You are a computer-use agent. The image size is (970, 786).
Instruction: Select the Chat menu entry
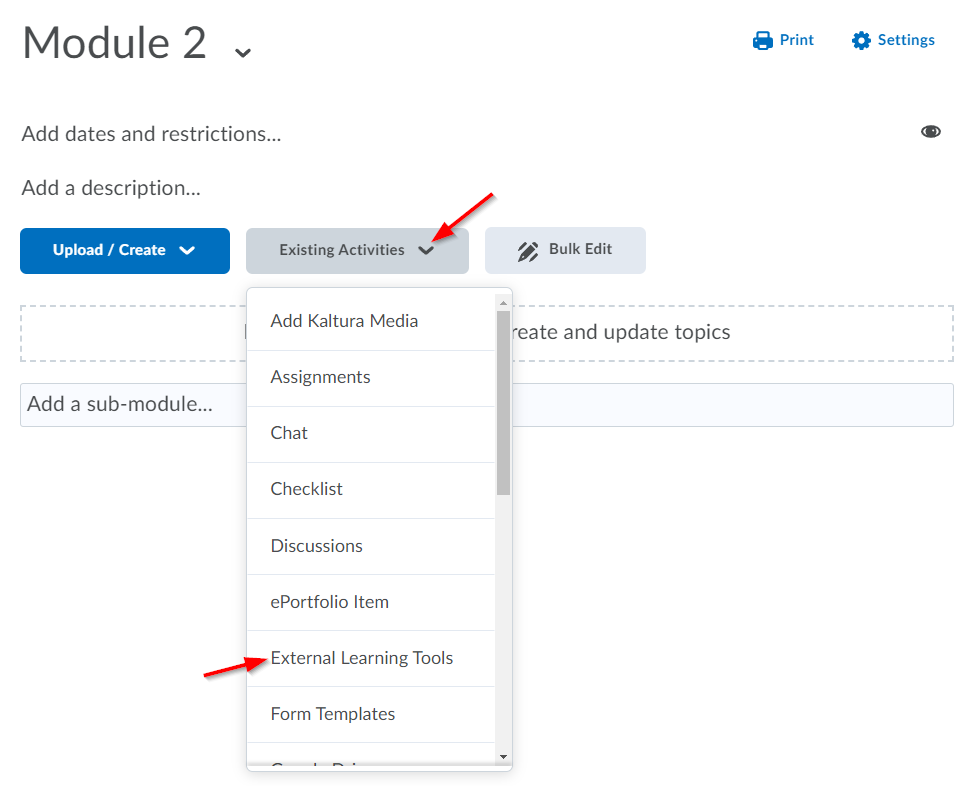point(289,433)
